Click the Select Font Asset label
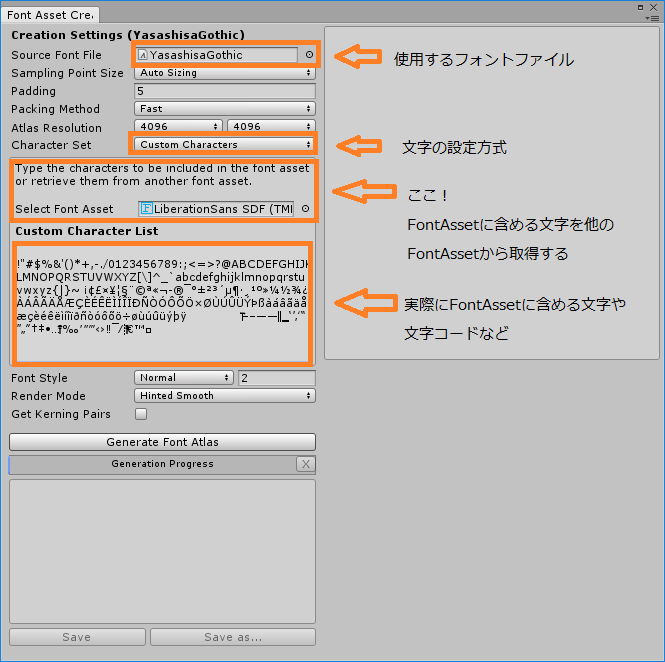This screenshot has width=665, height=662. pos(64,209)
